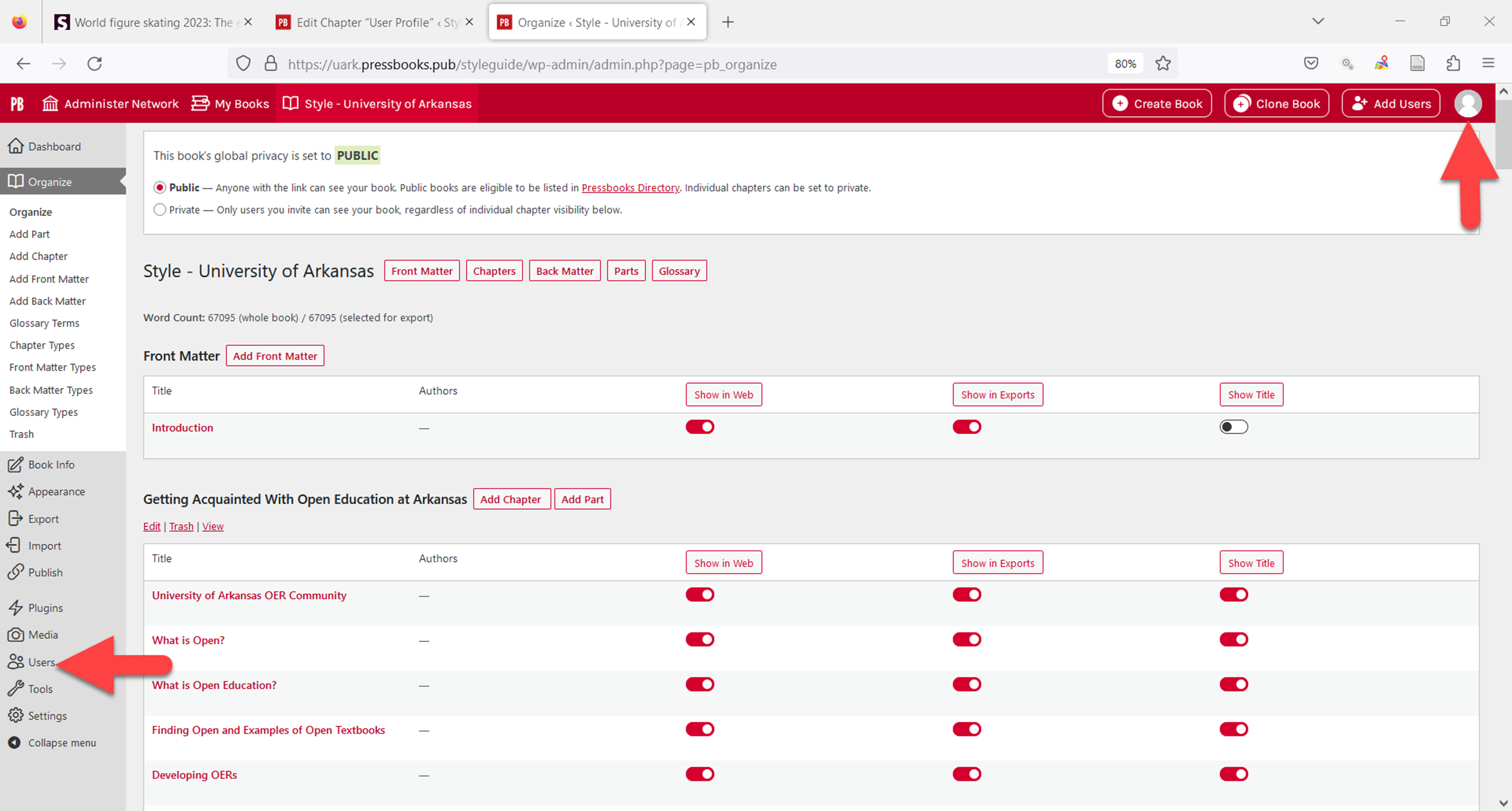Click the browser address bar URL
The width and height of the screenshot is (1512, 811).
(532, 64)
